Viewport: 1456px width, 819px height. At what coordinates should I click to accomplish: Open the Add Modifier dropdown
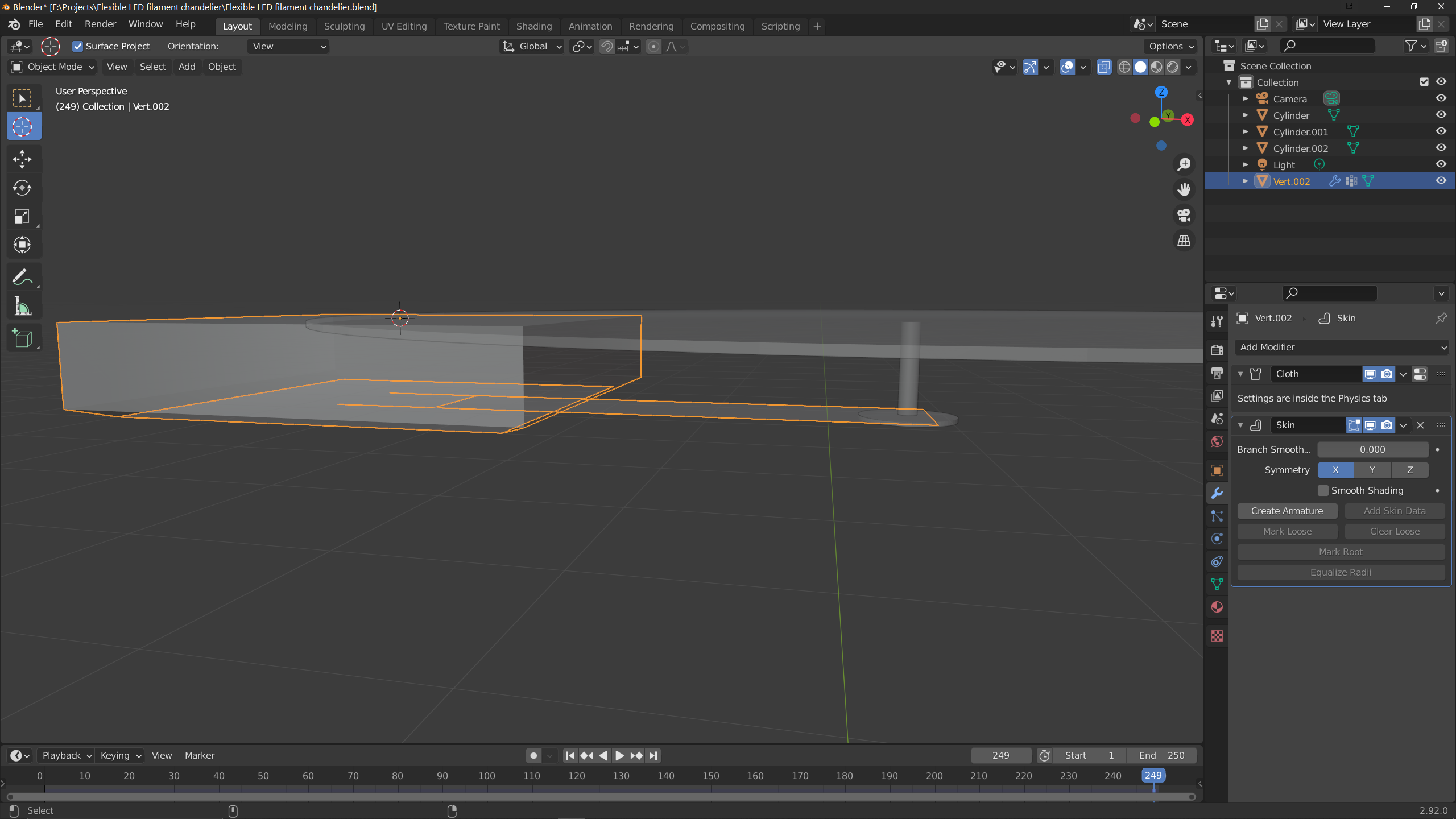pyautogui.click(x=1342, y=347)
